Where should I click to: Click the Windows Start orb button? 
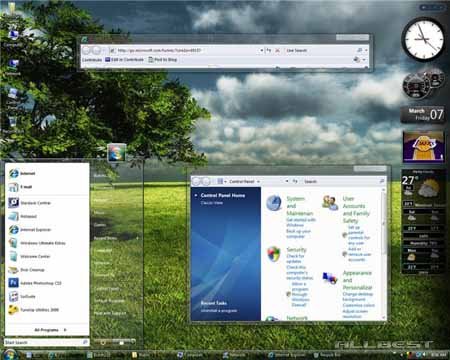coord(10,354)
